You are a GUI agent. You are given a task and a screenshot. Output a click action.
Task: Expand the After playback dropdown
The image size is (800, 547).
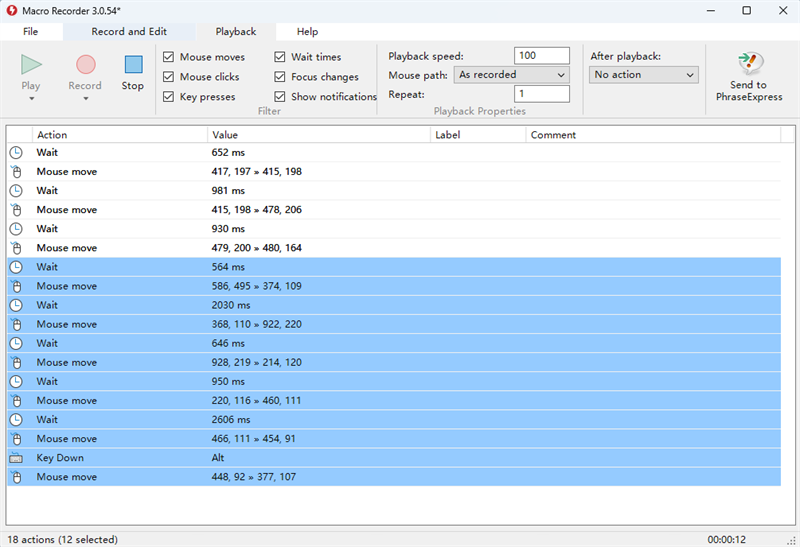click(643, 75)
